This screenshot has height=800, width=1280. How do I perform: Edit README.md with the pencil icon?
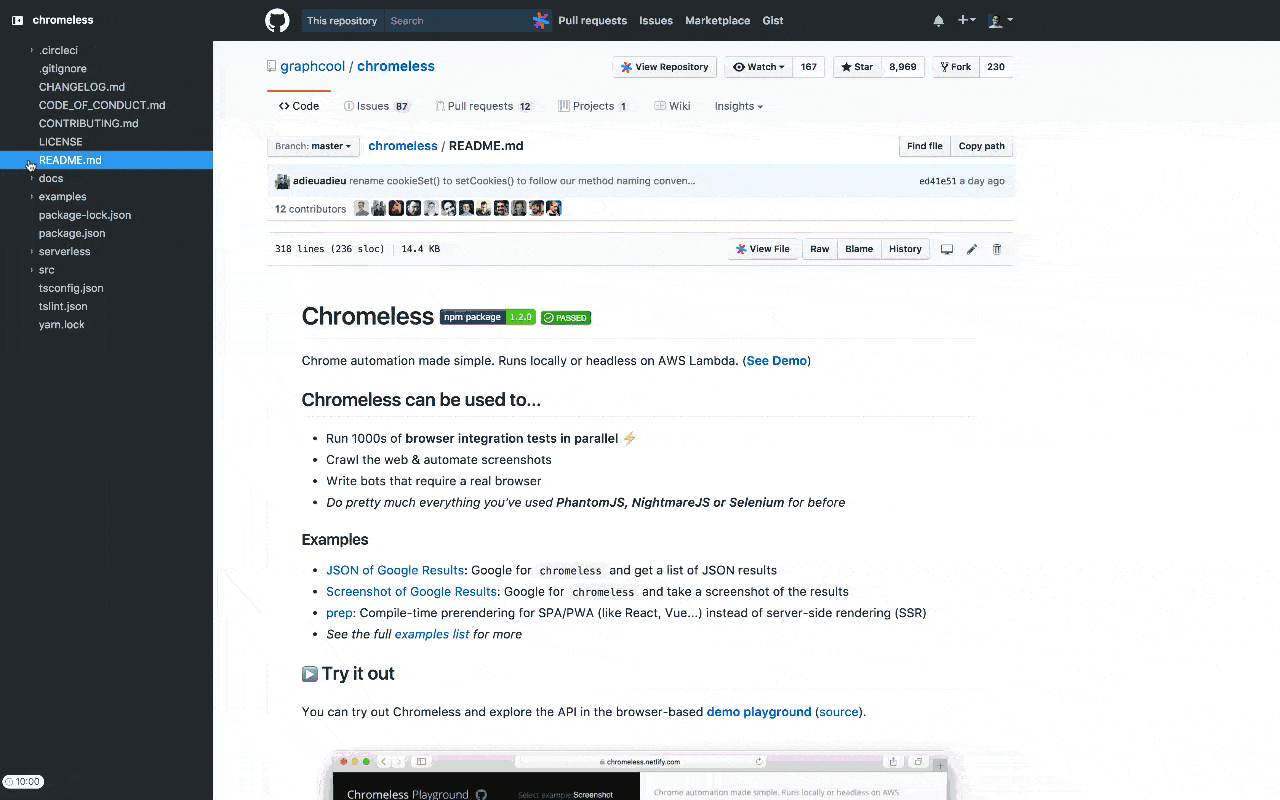pyautogui.click(x=971, y=248)
